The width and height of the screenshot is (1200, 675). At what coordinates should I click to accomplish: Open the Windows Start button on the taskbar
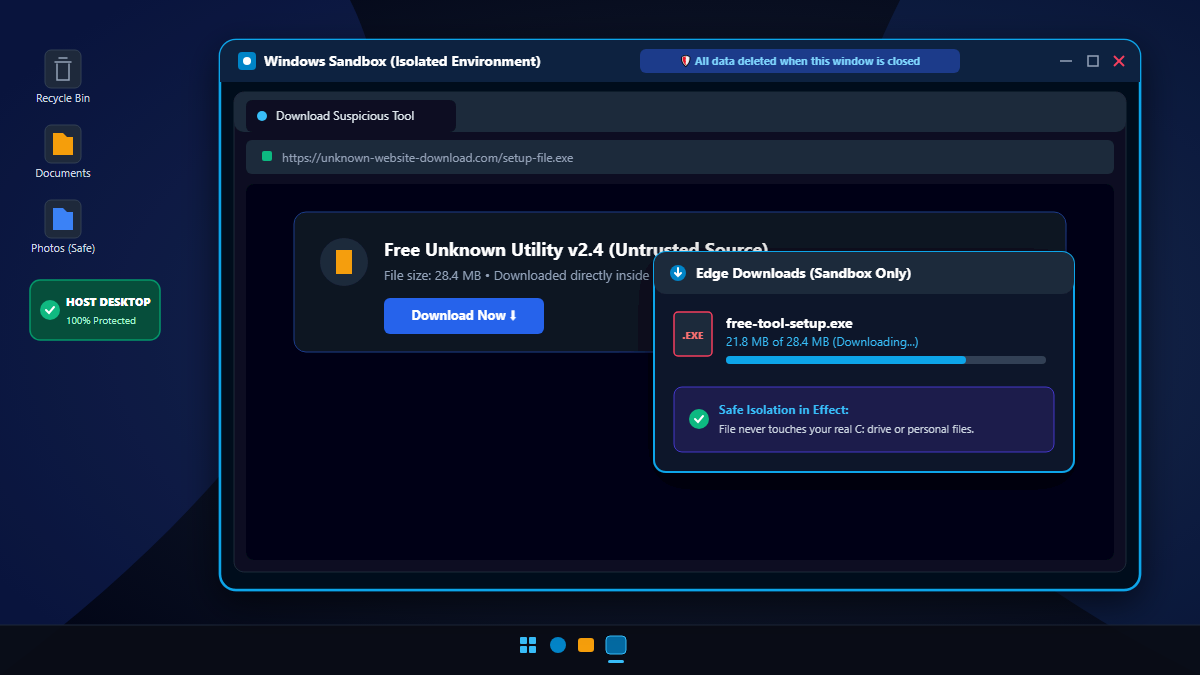coord(529,645)
